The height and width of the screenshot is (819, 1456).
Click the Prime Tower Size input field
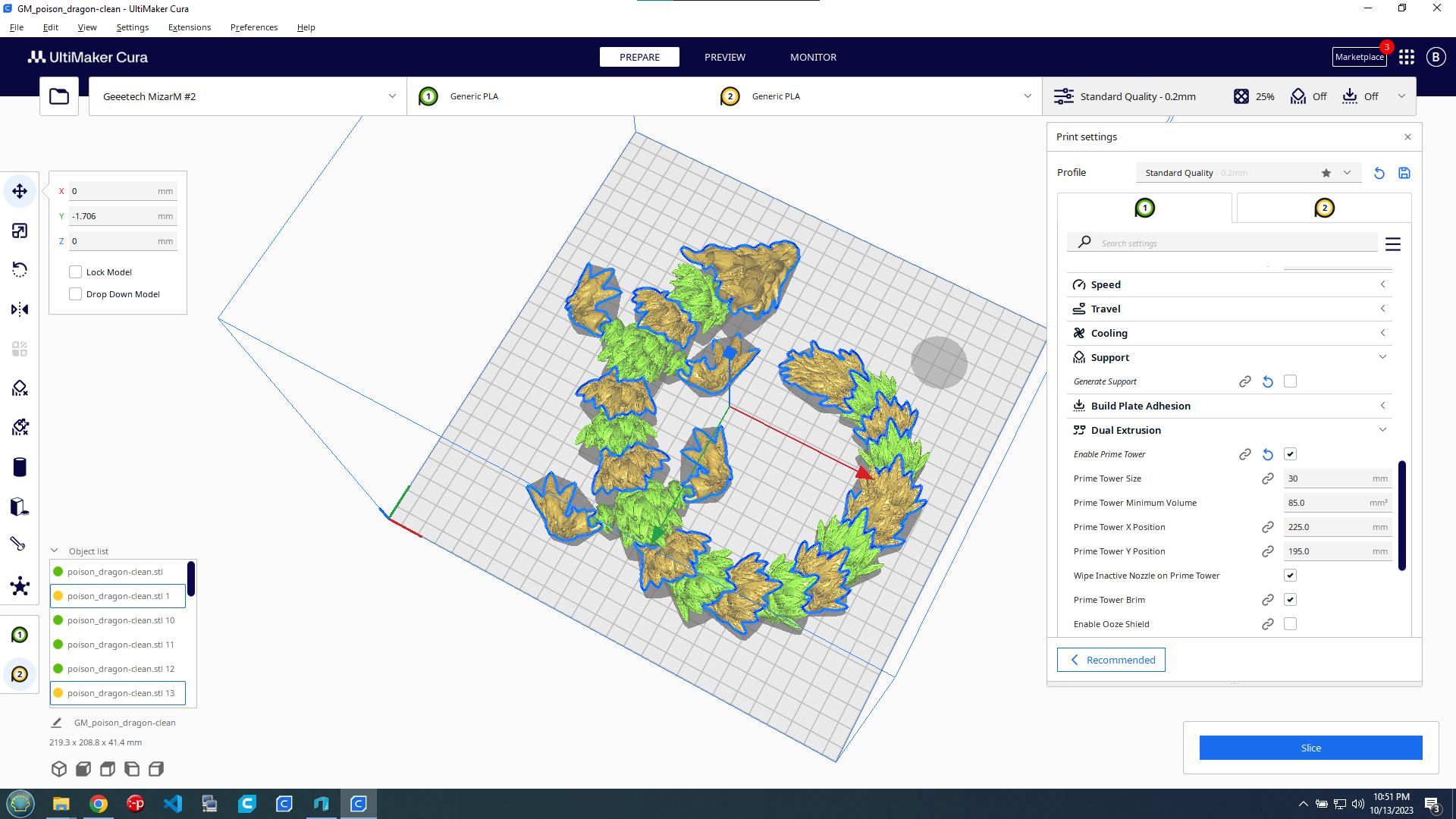click(1327, 479)
